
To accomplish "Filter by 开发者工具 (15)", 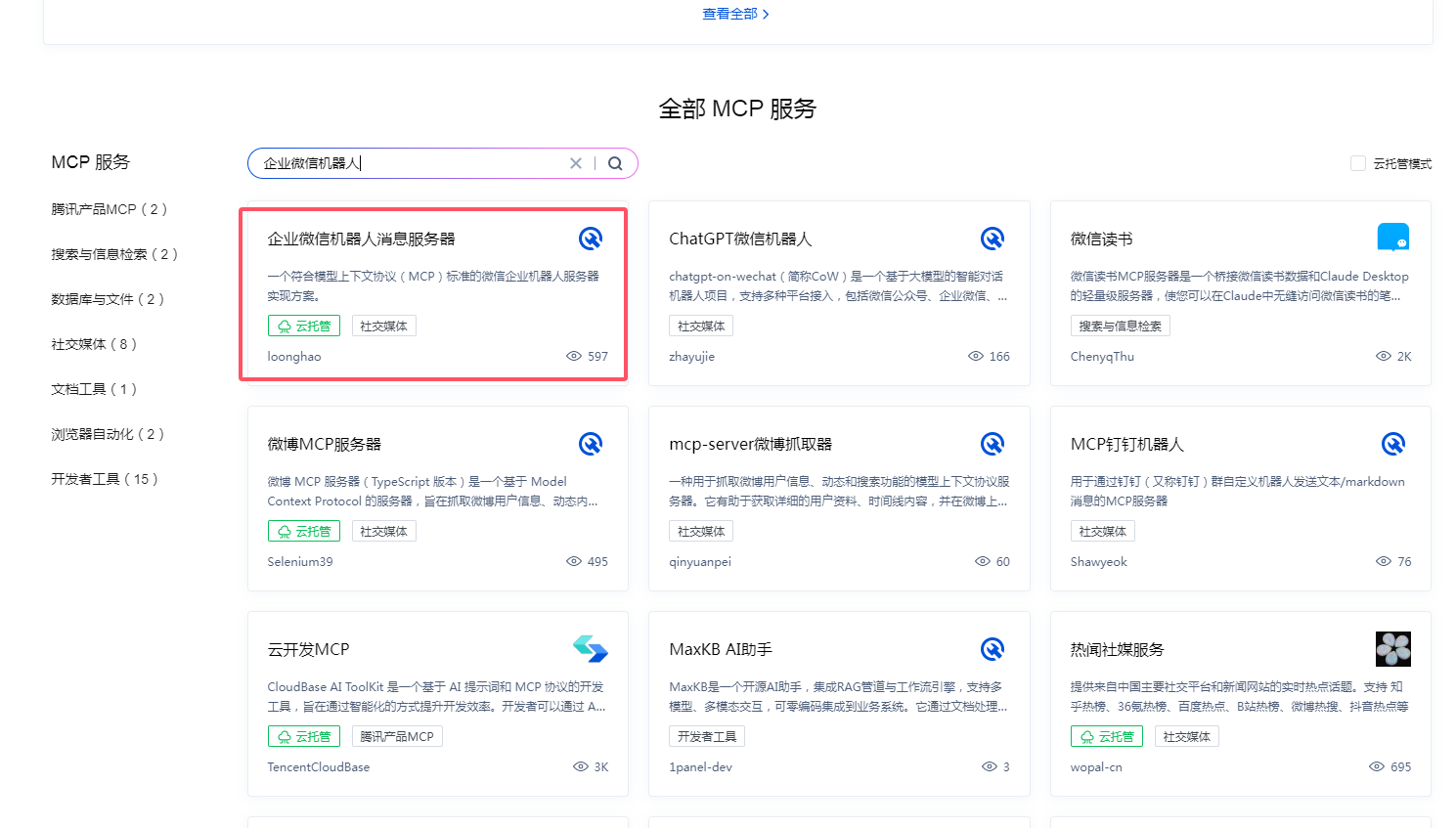I will click(x=105, y=479).
